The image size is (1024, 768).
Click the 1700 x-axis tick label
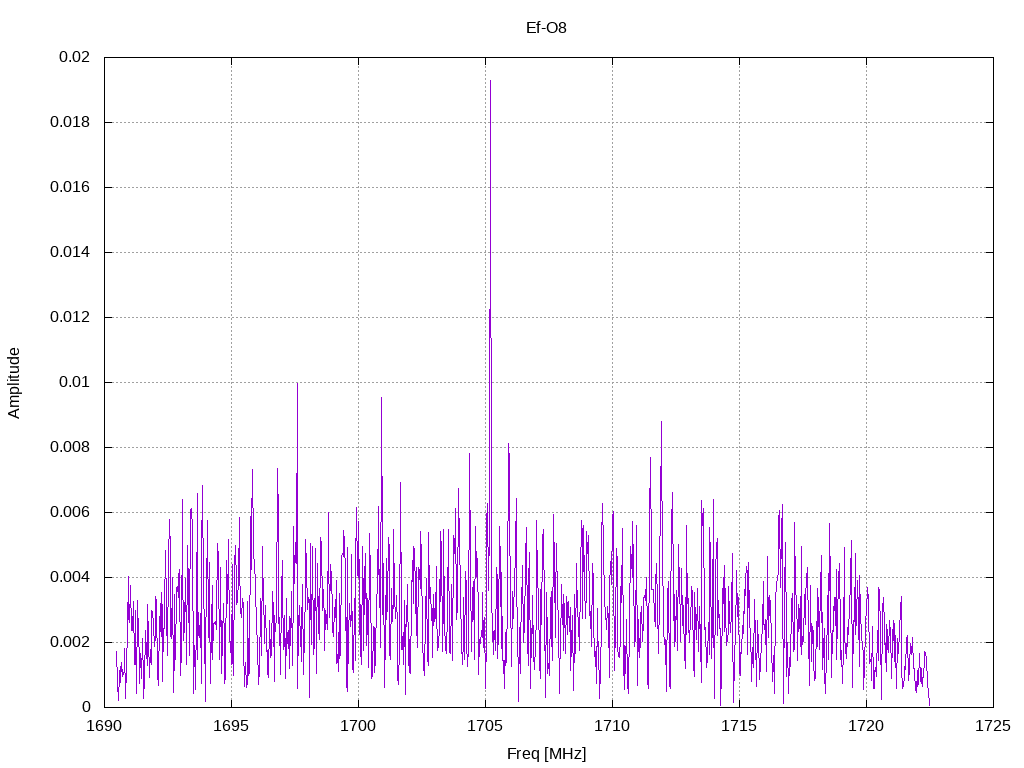(x=359, y=726)
